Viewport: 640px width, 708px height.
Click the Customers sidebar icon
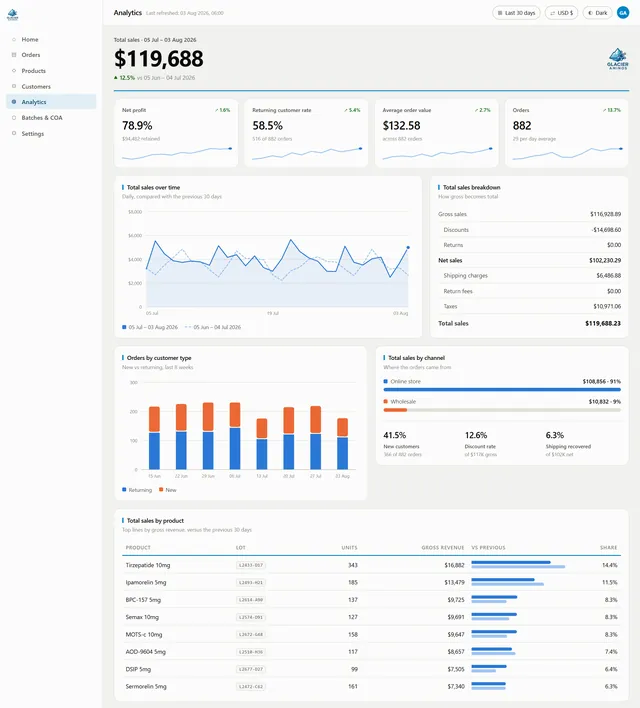point(14,86)
